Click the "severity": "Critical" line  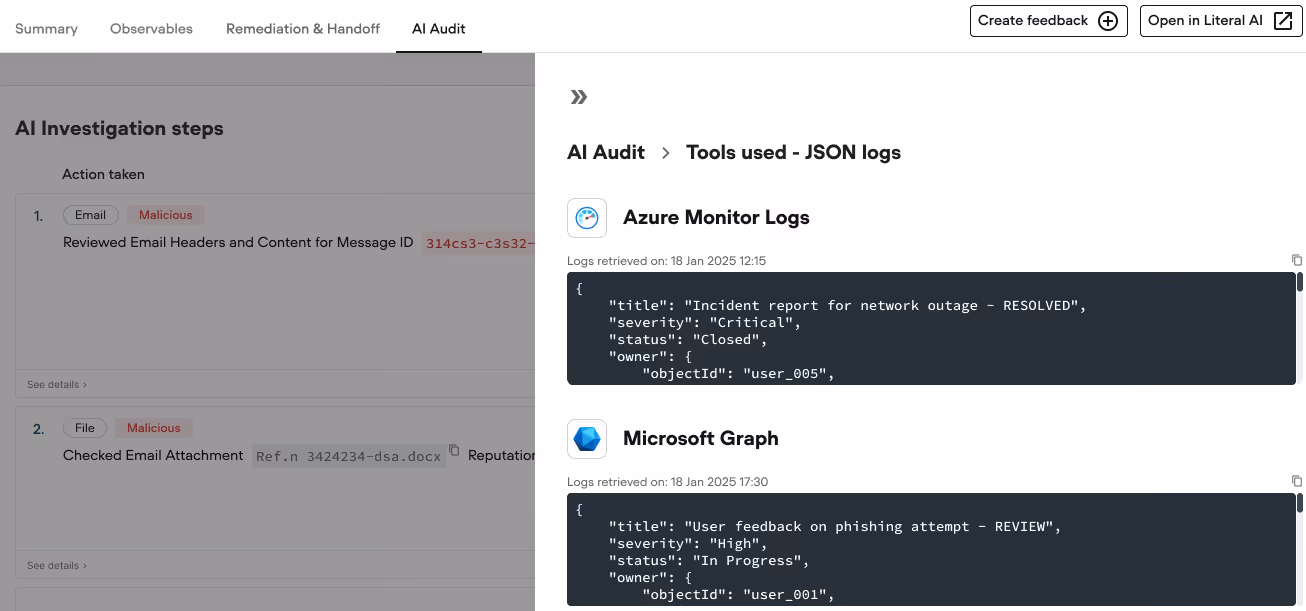(705, 323)
